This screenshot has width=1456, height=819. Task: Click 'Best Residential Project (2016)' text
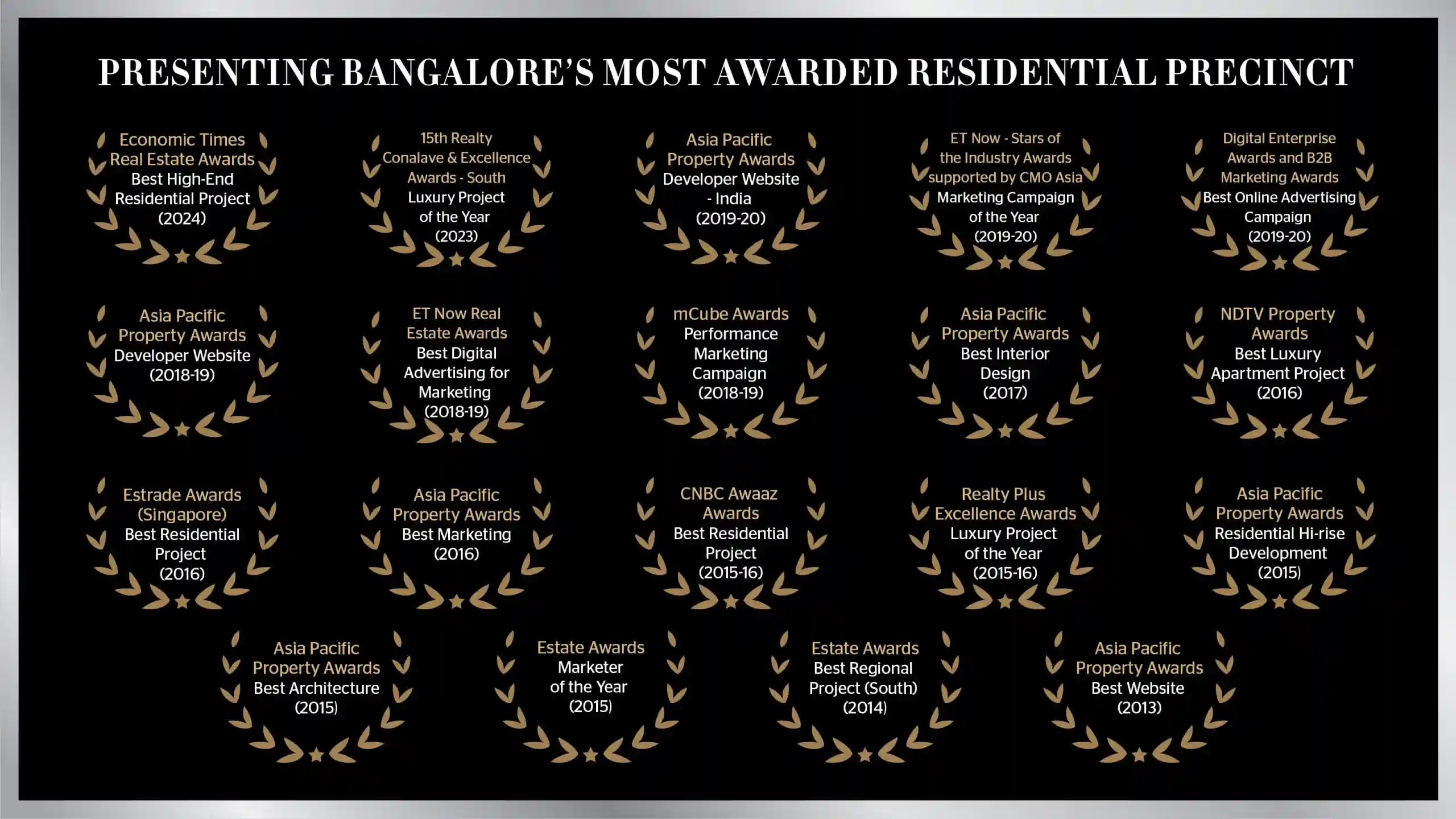[x=182, y=554]
